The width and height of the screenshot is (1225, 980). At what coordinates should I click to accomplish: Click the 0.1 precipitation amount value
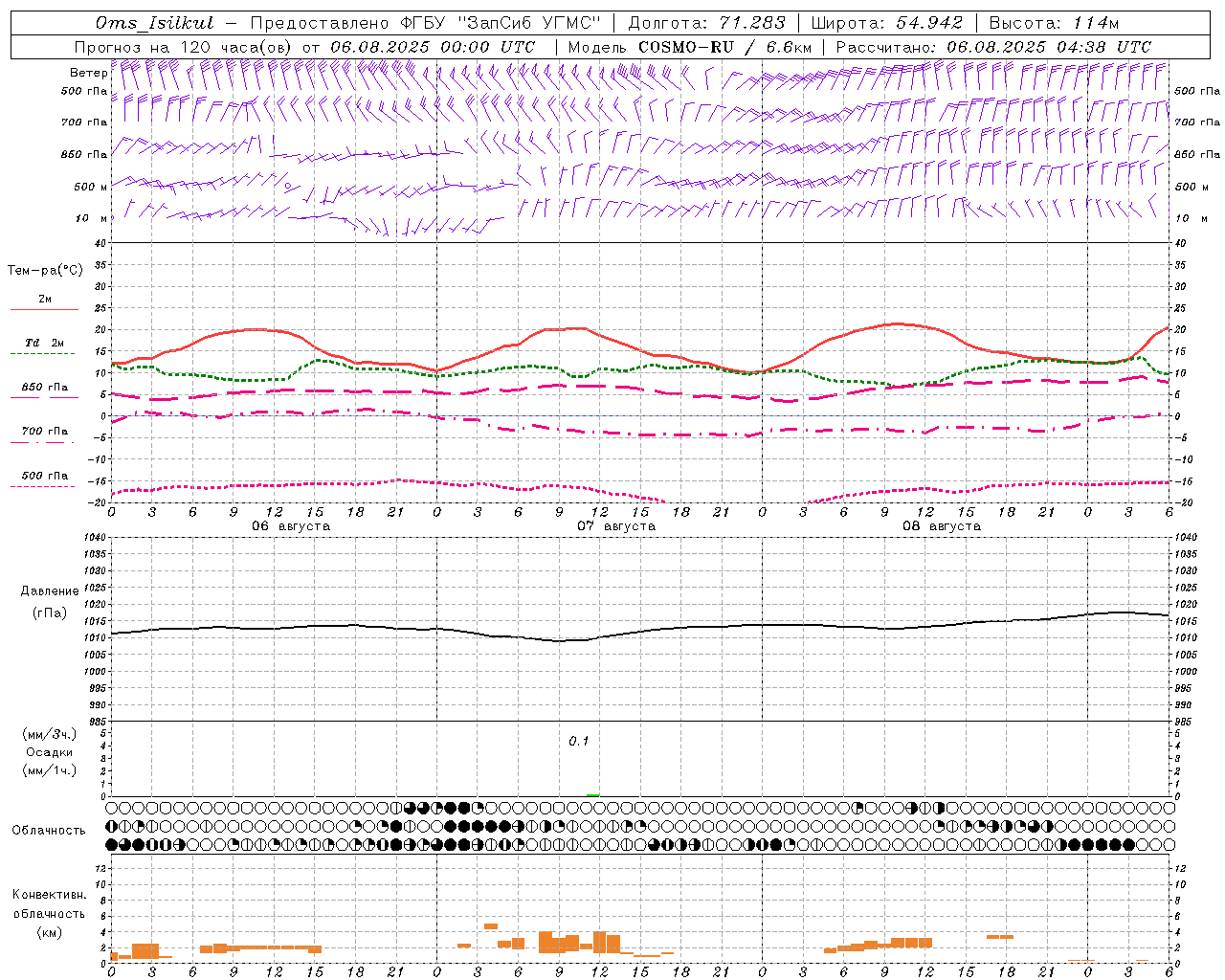tap(579, 742)
